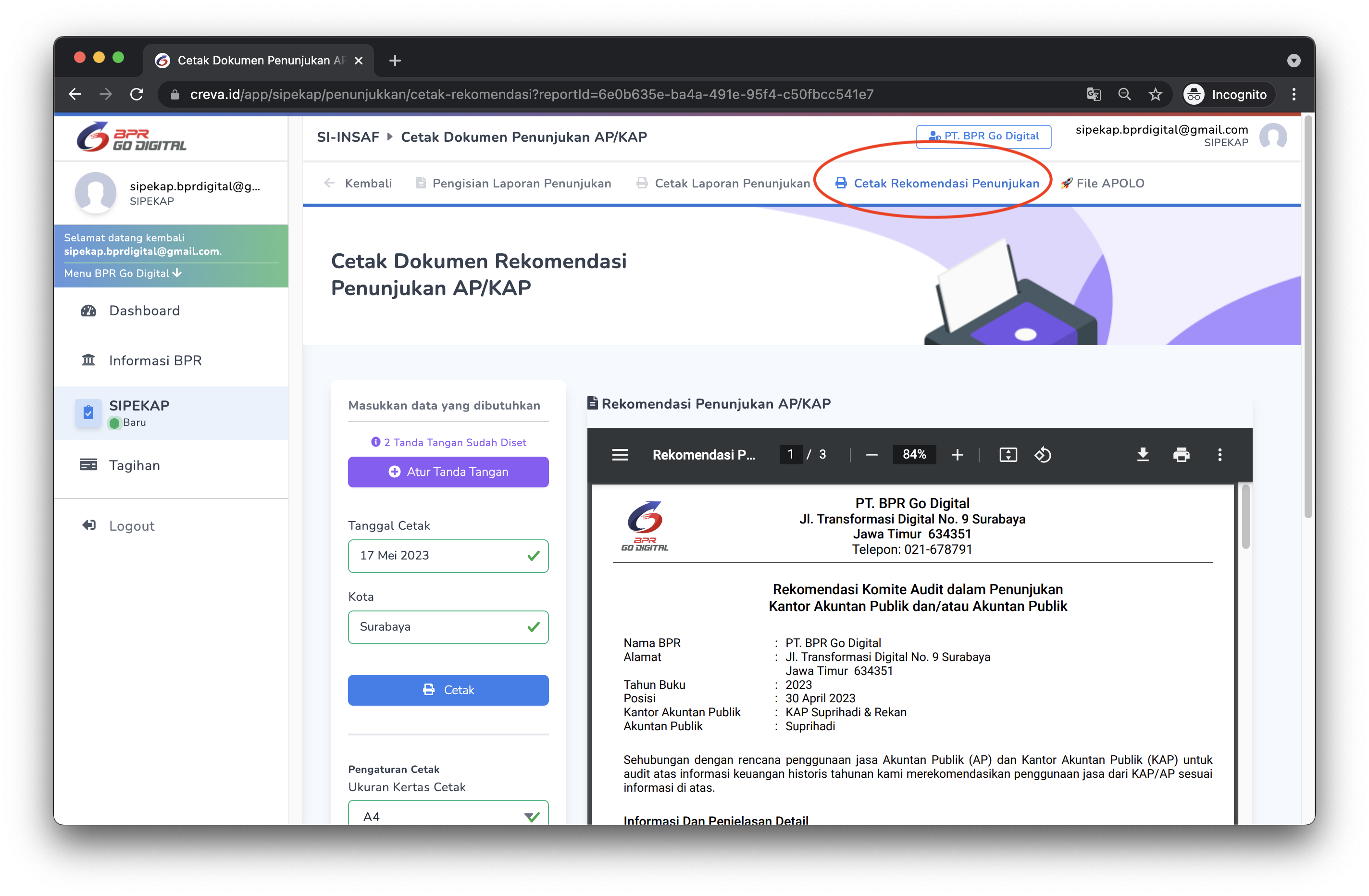Rotate the PDF counterclockwise
Screen dimensions: 1369x896
click(x=1043, y=455)
